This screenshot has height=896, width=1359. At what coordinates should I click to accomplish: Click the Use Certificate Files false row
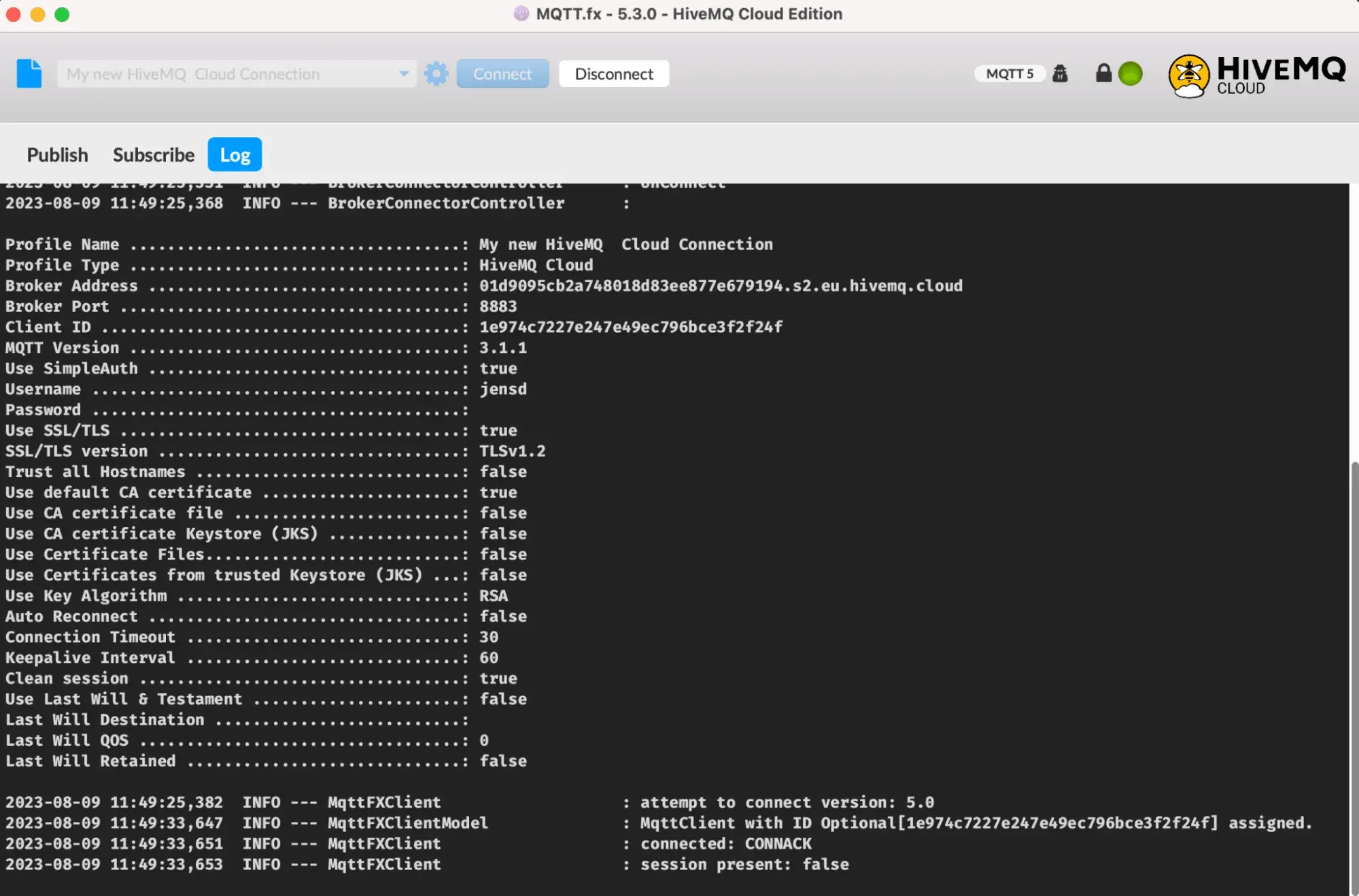coord(266,554)
